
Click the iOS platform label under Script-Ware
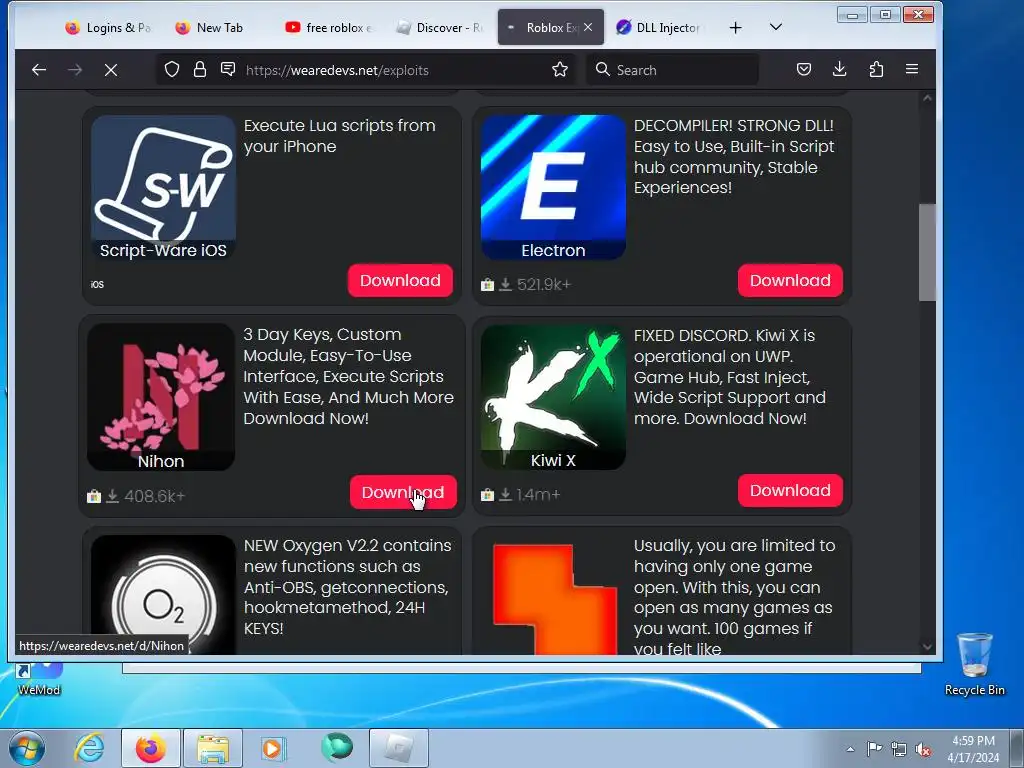pos(97,284)
